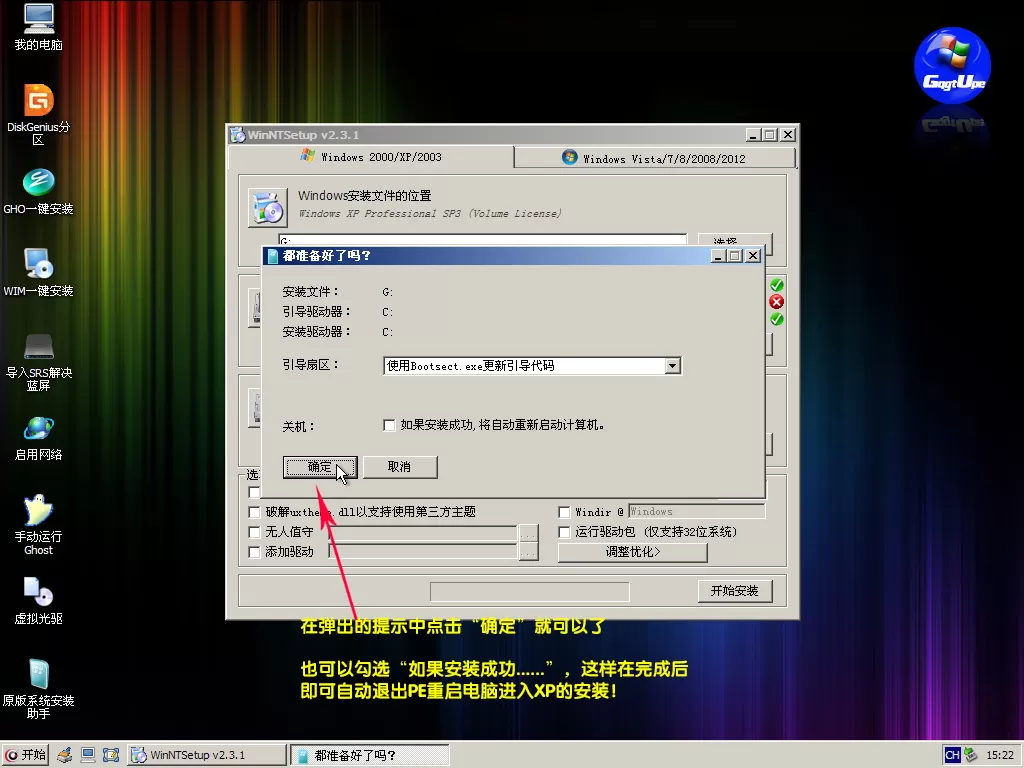Open the WIM一键安装 desktop icon
The width and height of the screenshot is (1024, 768).
38,265
